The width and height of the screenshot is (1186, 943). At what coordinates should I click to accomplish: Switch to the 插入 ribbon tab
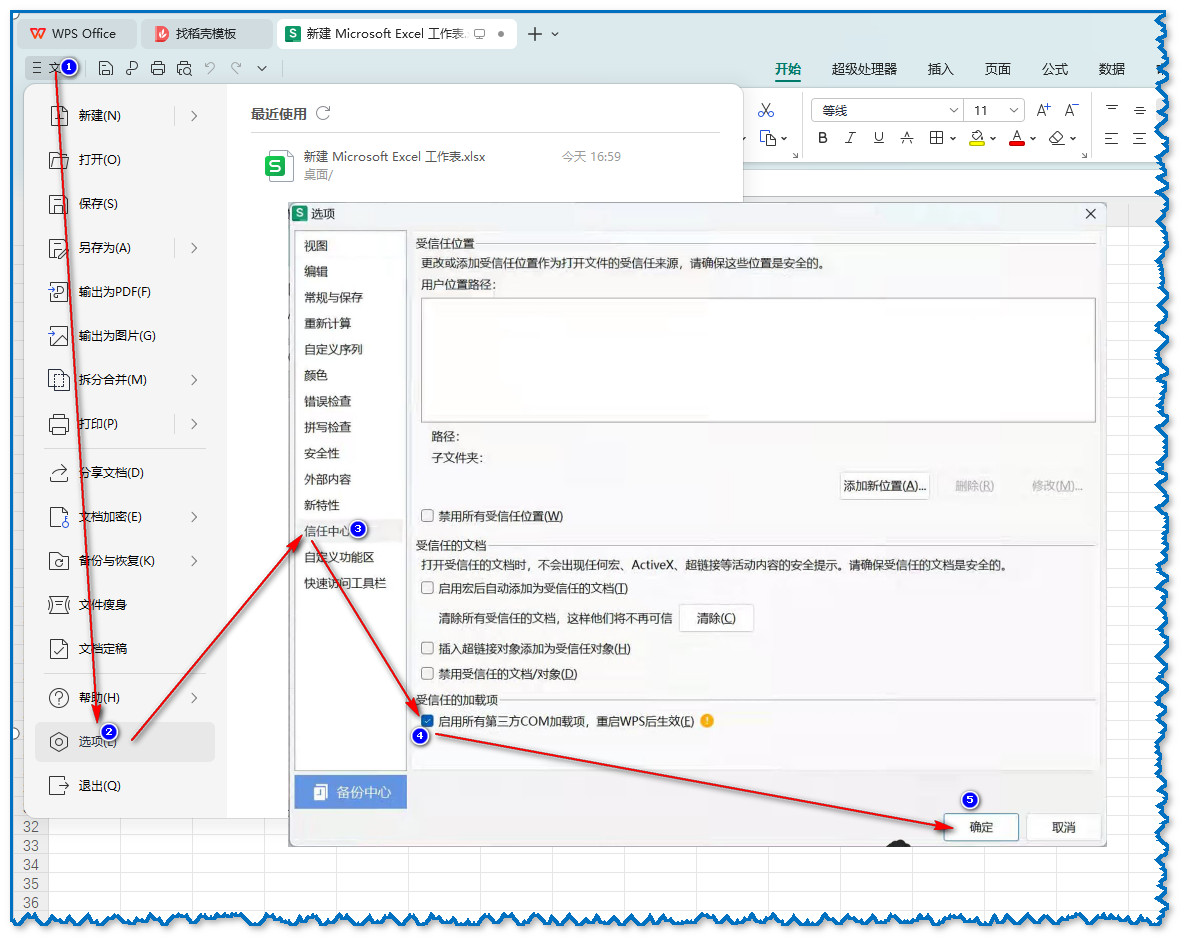[x=940, y=69]
